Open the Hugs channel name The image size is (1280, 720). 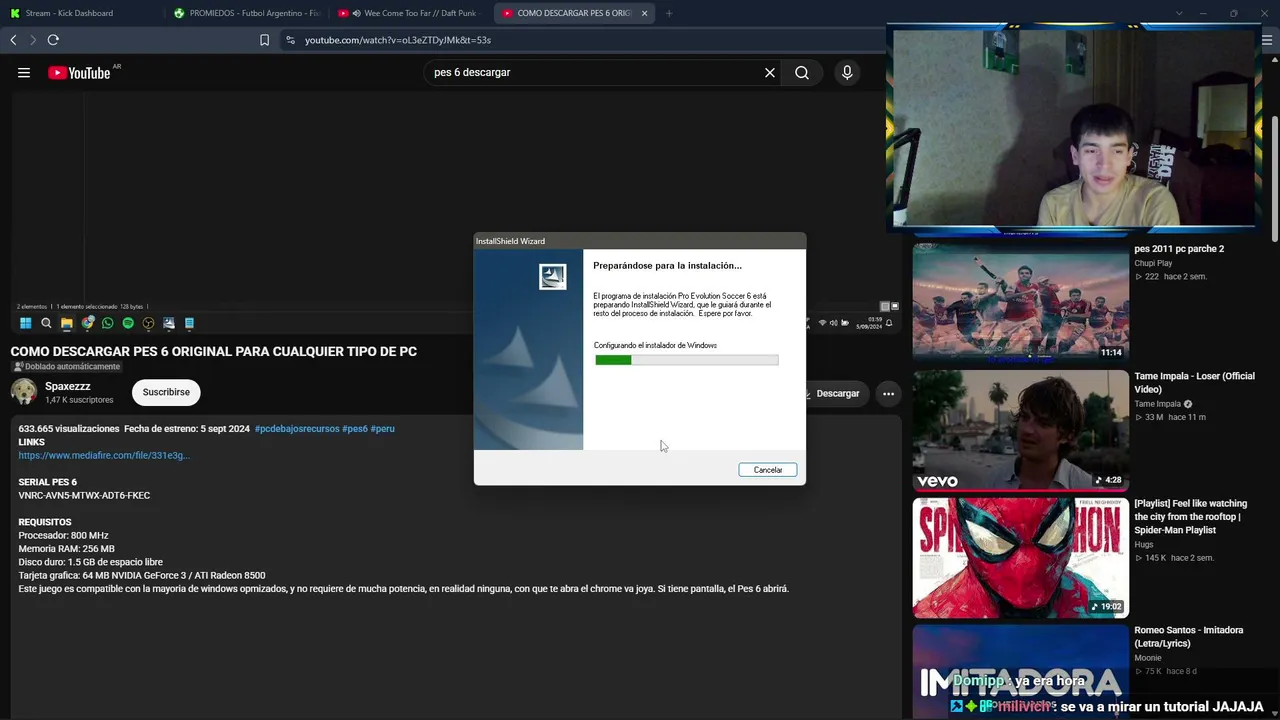pos(1144,544)
